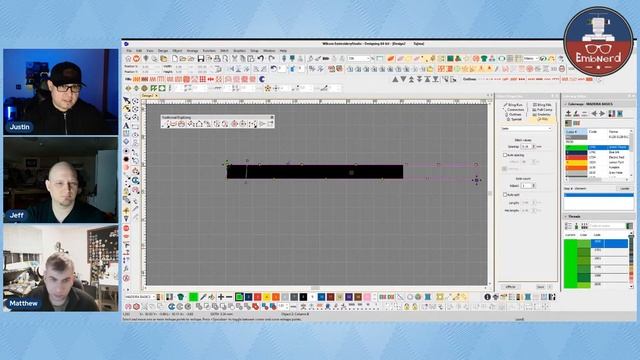640x360 pixels.
Task: Click the triangle up arrow in sequence toolbar
Action: tap(395, 79)
